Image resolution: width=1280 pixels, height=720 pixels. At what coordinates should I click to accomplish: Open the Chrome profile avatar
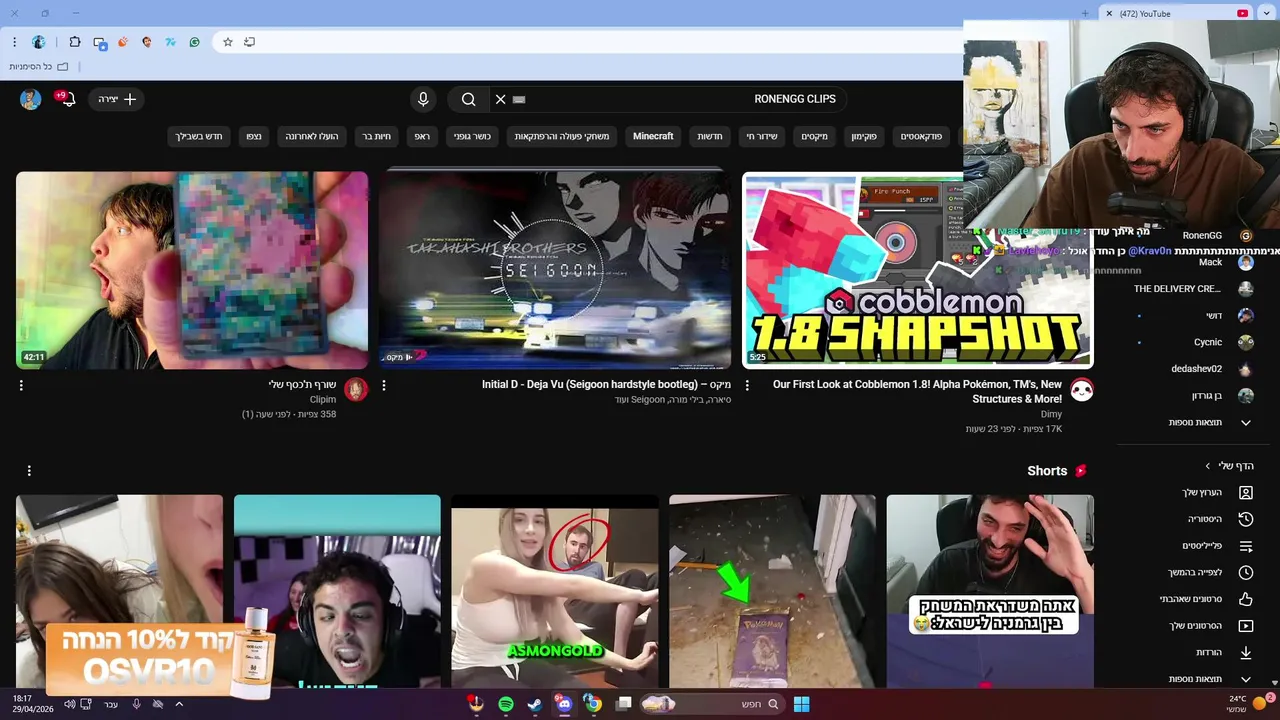click(39, 42)
